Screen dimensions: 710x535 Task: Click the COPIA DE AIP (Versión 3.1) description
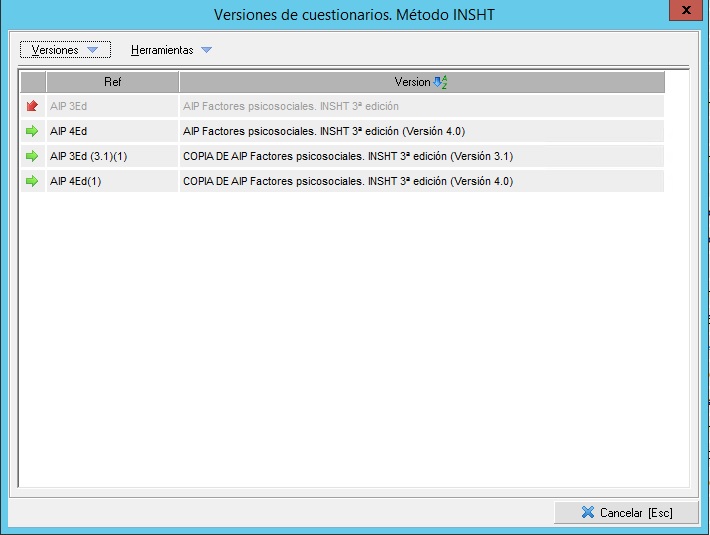348,156
